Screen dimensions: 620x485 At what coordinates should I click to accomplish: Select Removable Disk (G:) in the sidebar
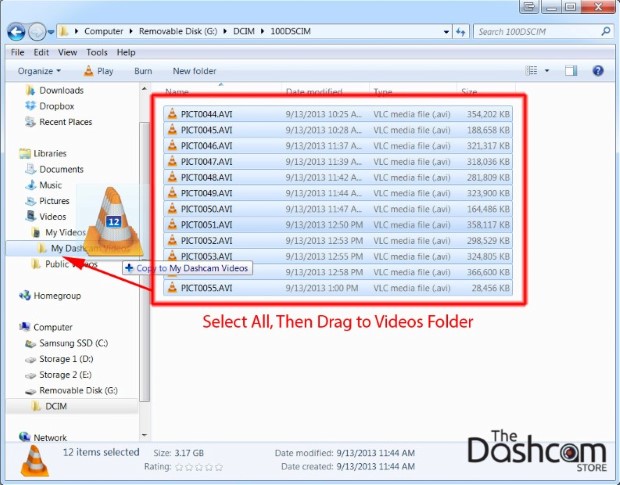point(77,390)
